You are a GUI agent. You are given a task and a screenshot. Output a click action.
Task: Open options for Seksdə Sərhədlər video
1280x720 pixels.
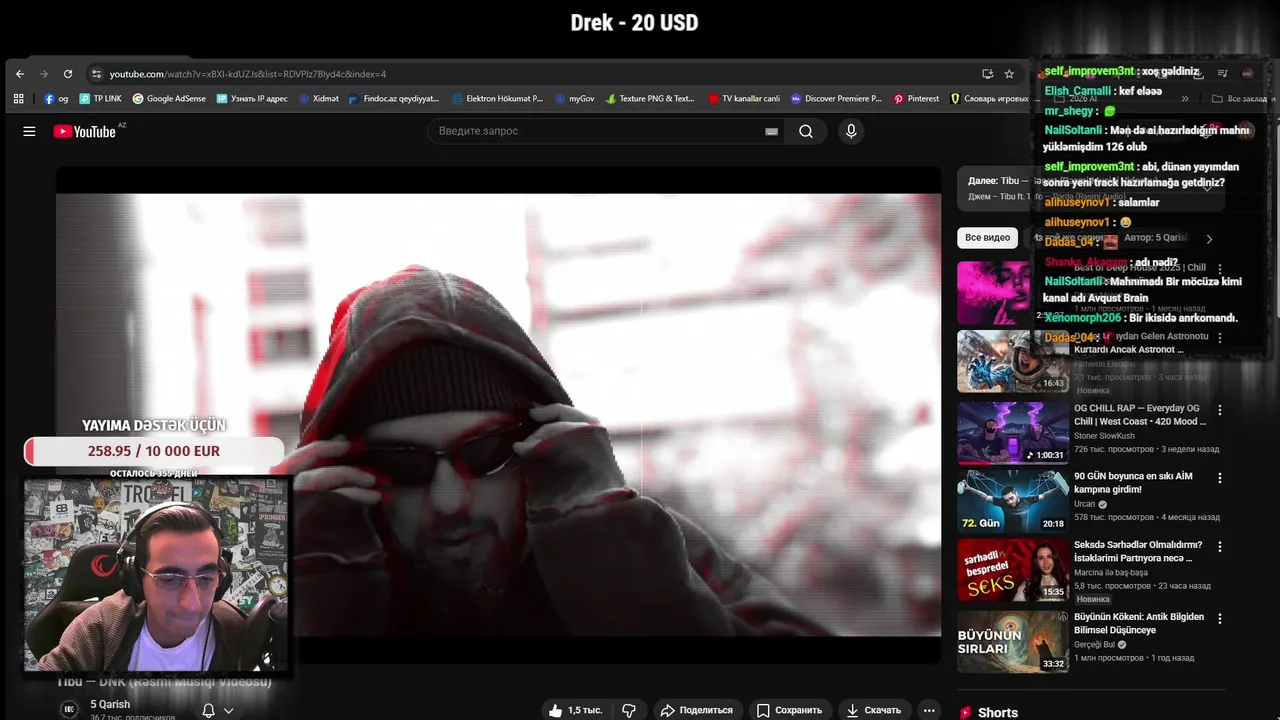1220,547
